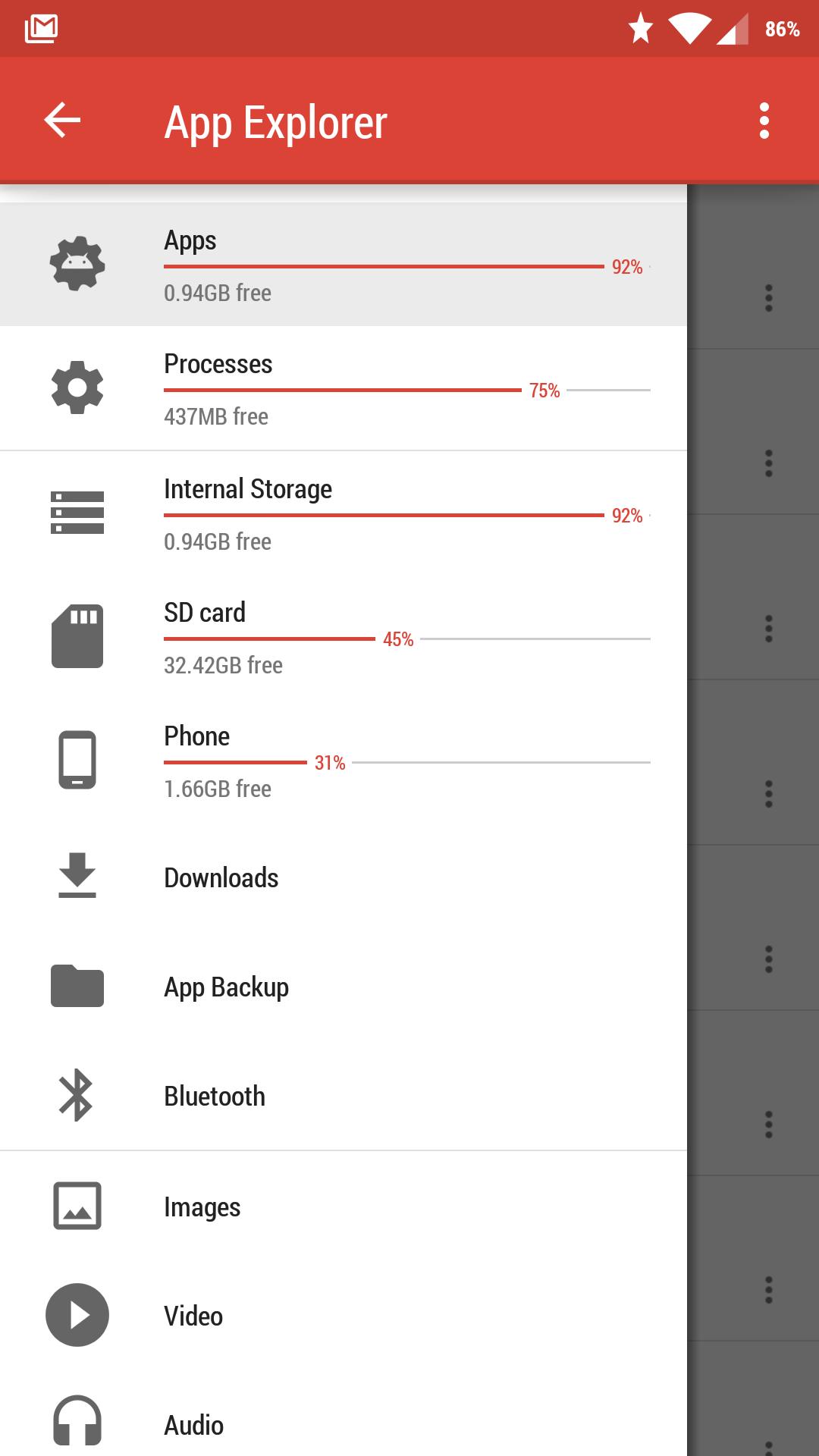Tap the Phone device icon
This screenshot has height=1456, width=819.
[x=77, y=760]
